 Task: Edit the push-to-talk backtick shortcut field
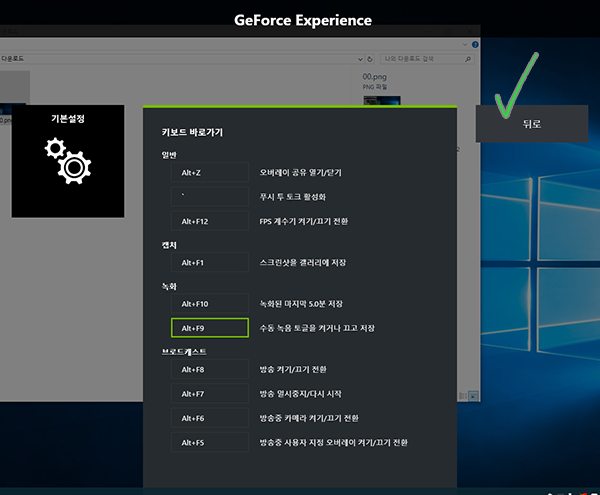pyautogui.click(x=210, y=197)
